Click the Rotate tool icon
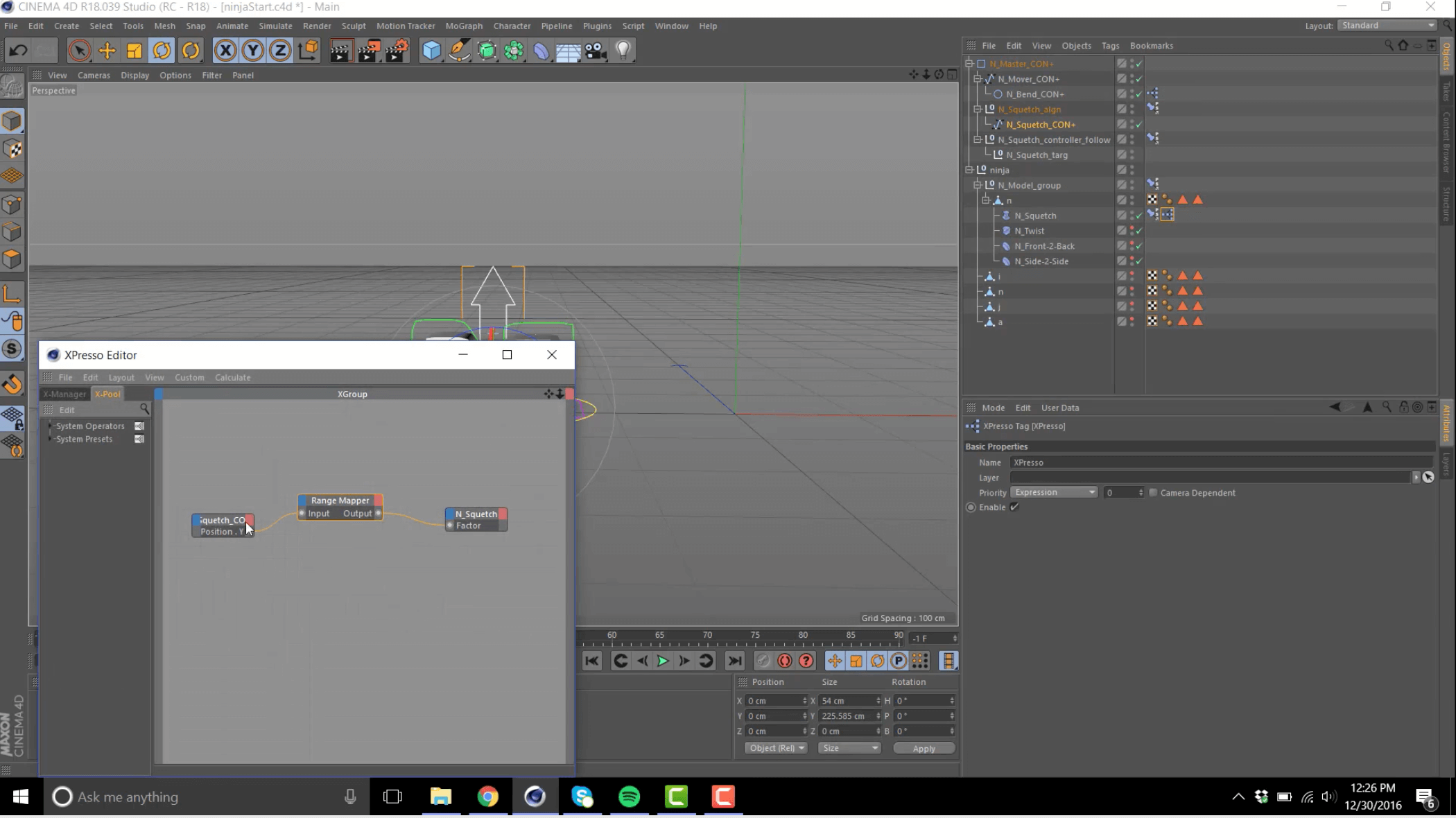Screen dimensions: 1456x818 click(x=162, y=51)
